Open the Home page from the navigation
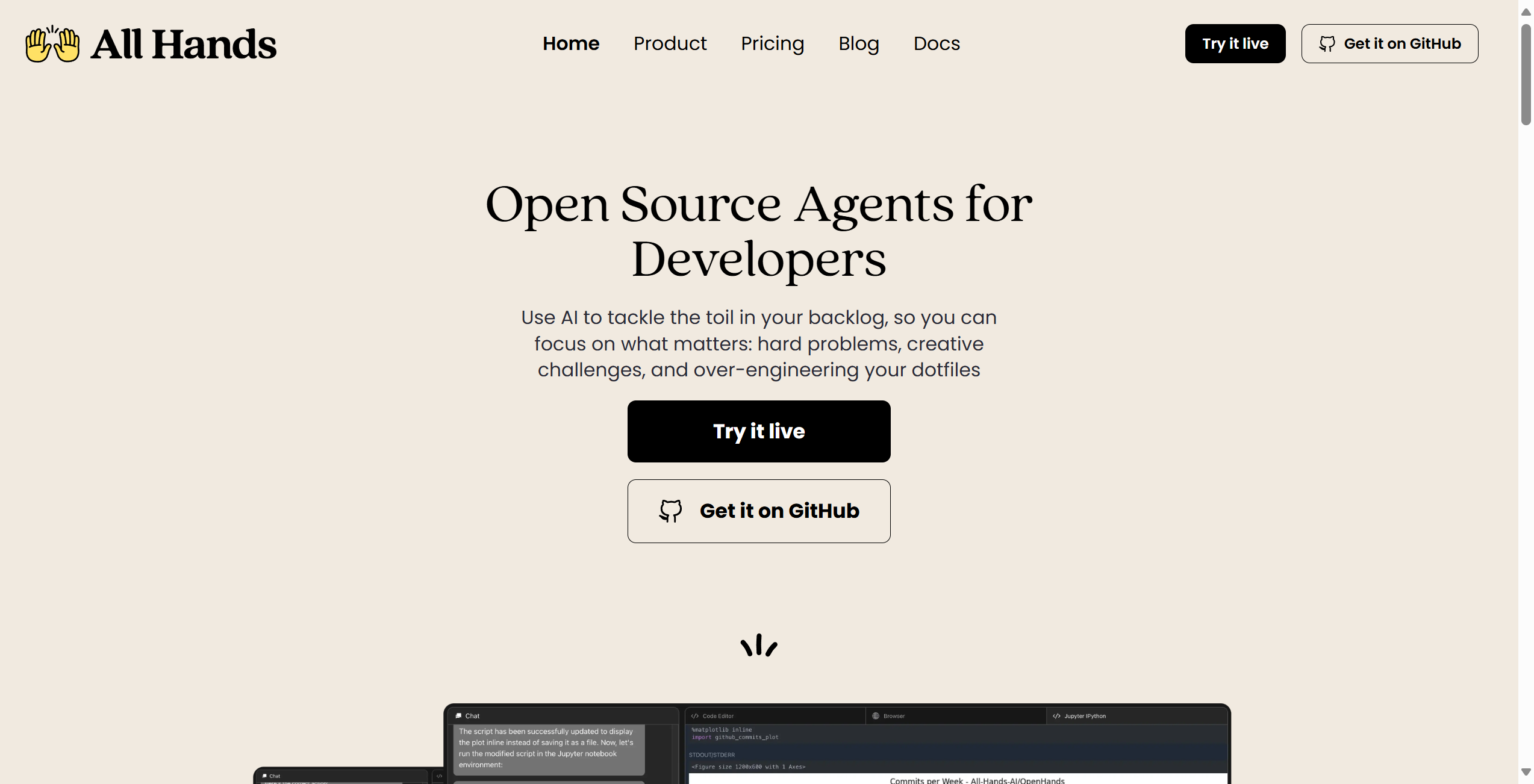This screenshot has width=1534, height=784. coord(570,43)
